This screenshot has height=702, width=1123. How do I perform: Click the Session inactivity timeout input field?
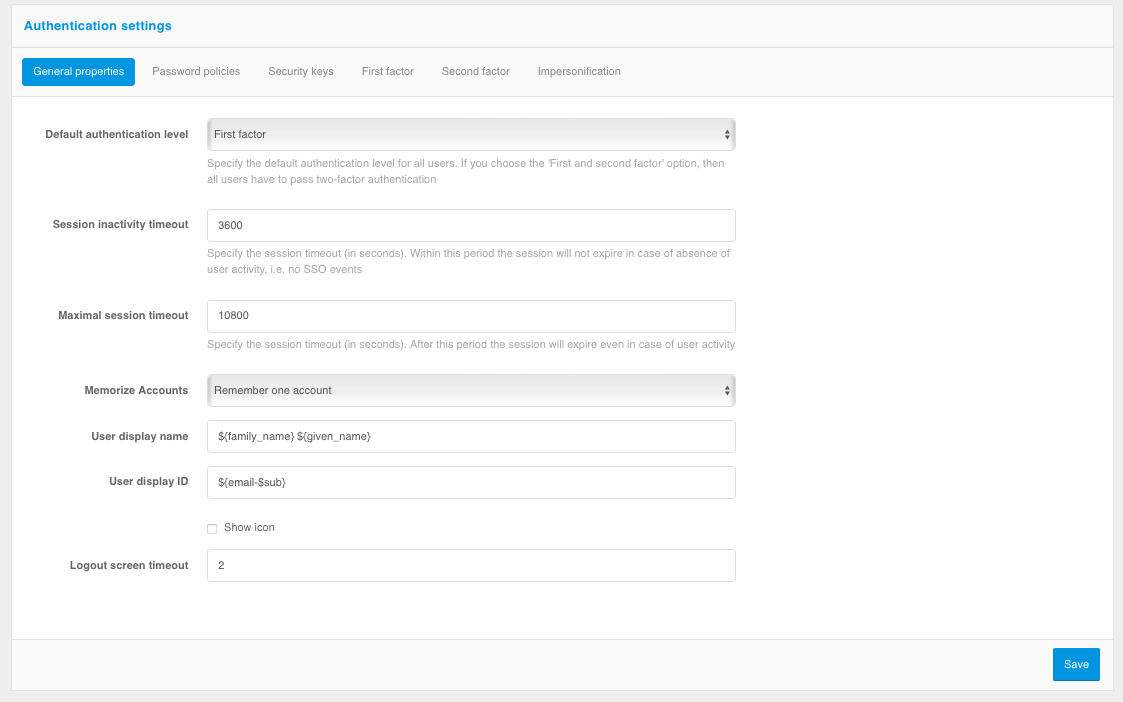471,225
